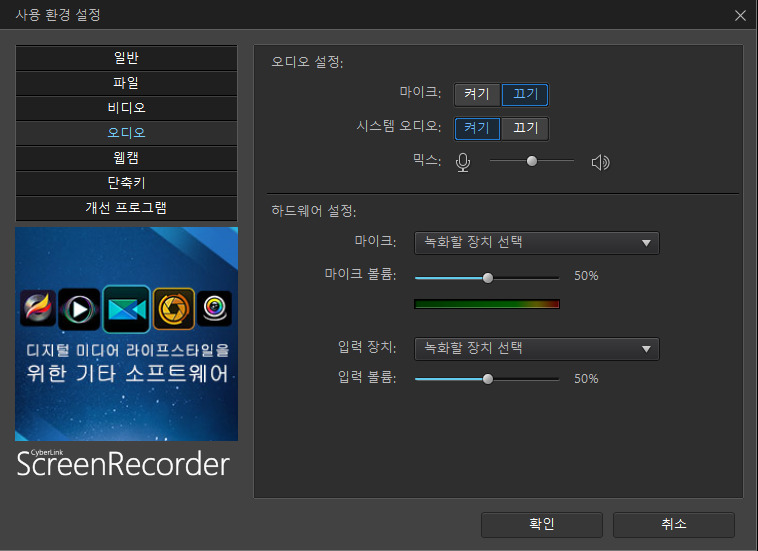Open the 개선 프로그램 tab
Viewport: 758px width, 551px height.
tap(126, 209)
